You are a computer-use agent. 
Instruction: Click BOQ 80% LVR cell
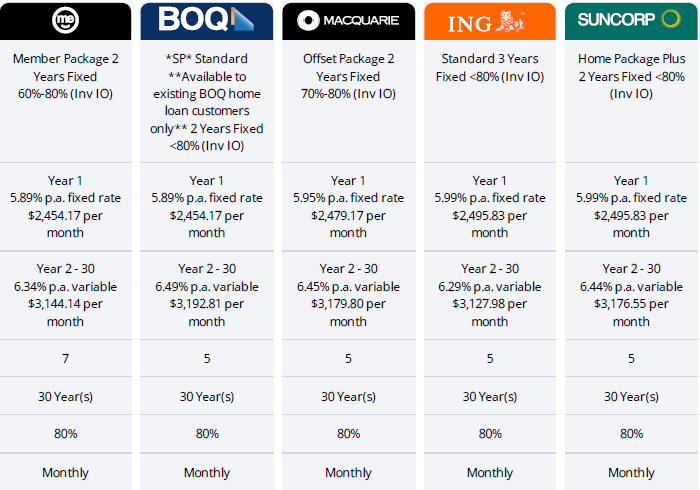[x=207, y=434]
